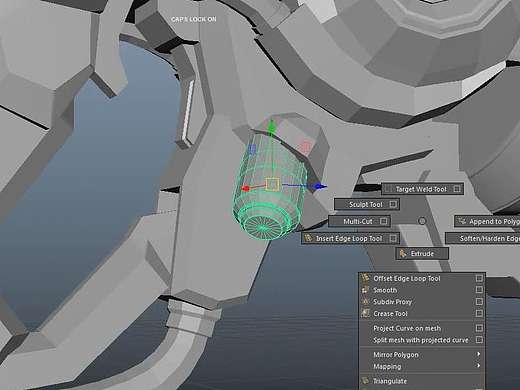The height and width of the screenshot is (390, 520).
Task: Select Insert Edge Loop Tool
Action: tap(350, 238)
